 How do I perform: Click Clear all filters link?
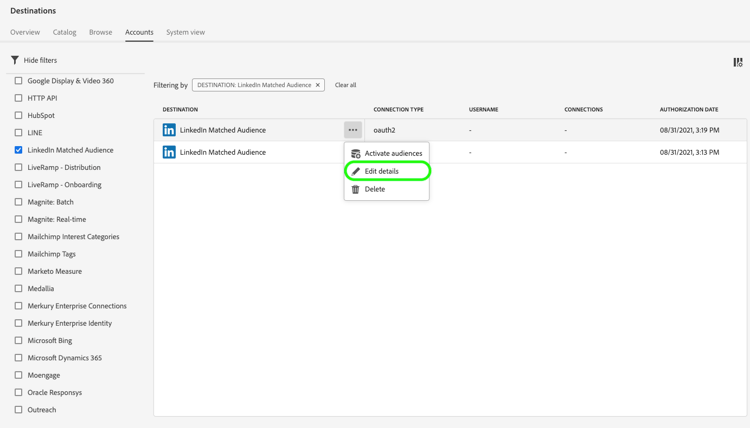pos(345,85)
